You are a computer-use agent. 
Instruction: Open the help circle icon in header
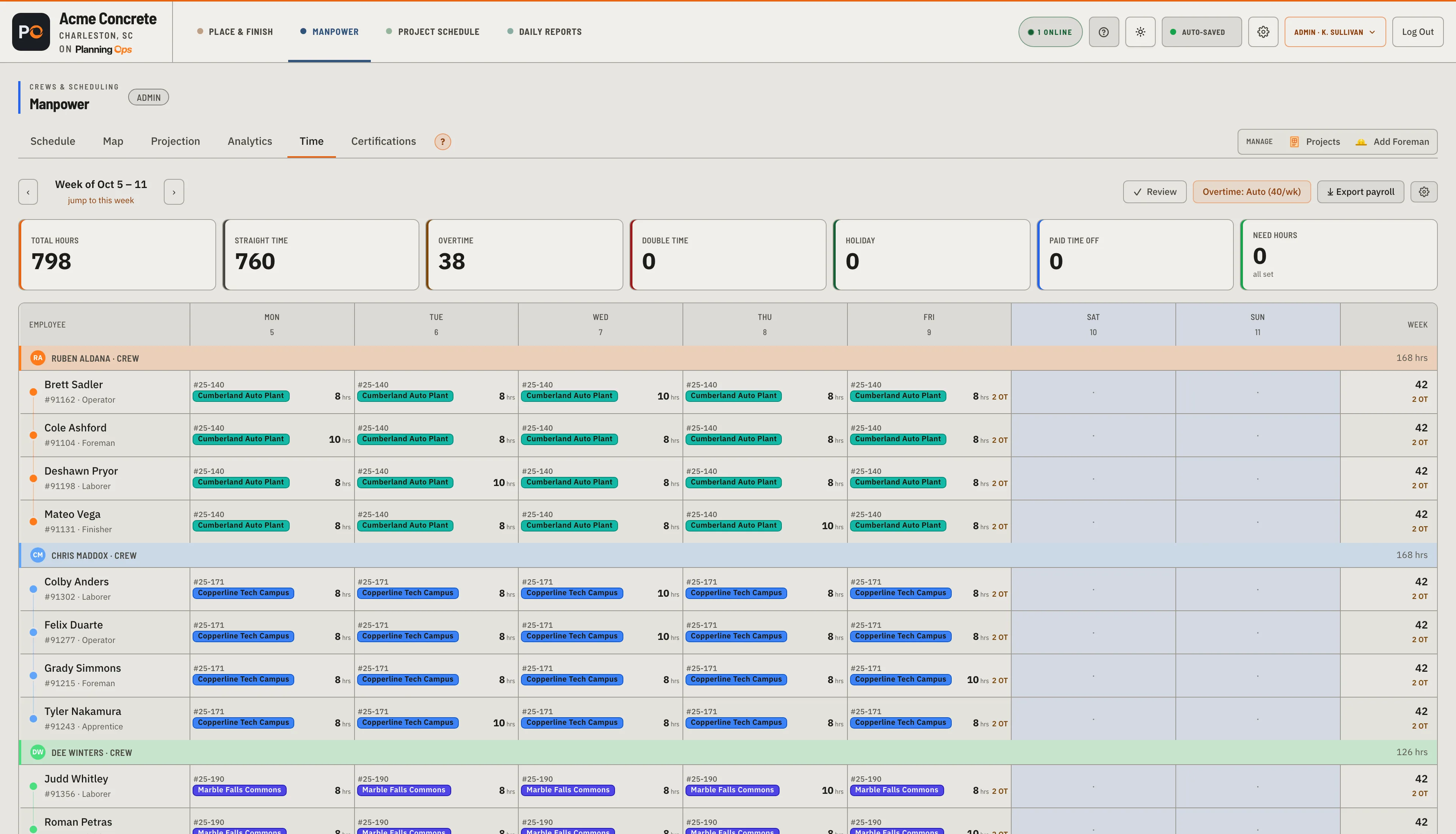[x=1103, y=32]
